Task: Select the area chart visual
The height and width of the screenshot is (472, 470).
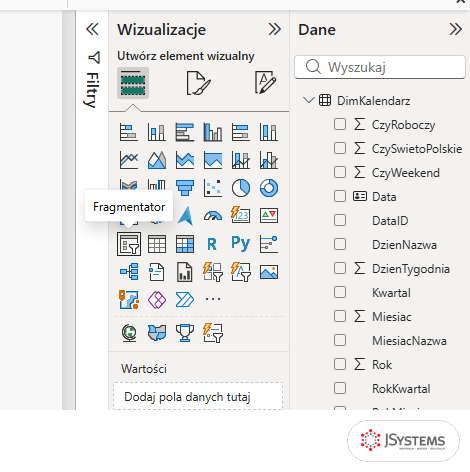Action: (x=157, y=160)
